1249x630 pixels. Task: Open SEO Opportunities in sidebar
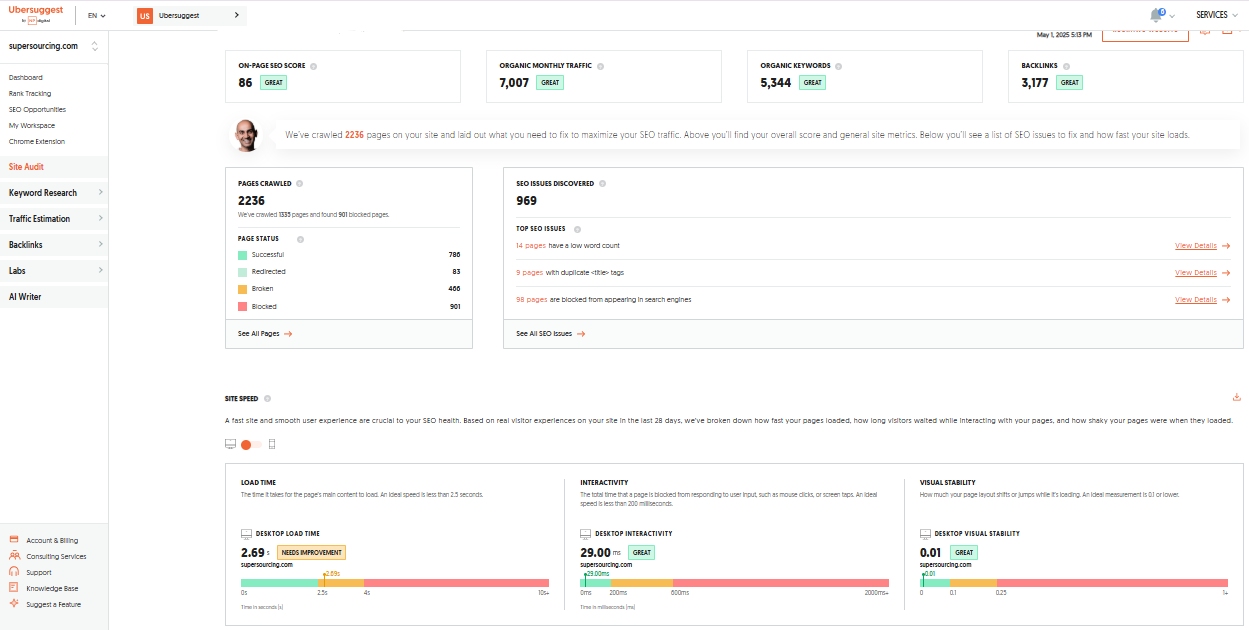coord(37,109)
